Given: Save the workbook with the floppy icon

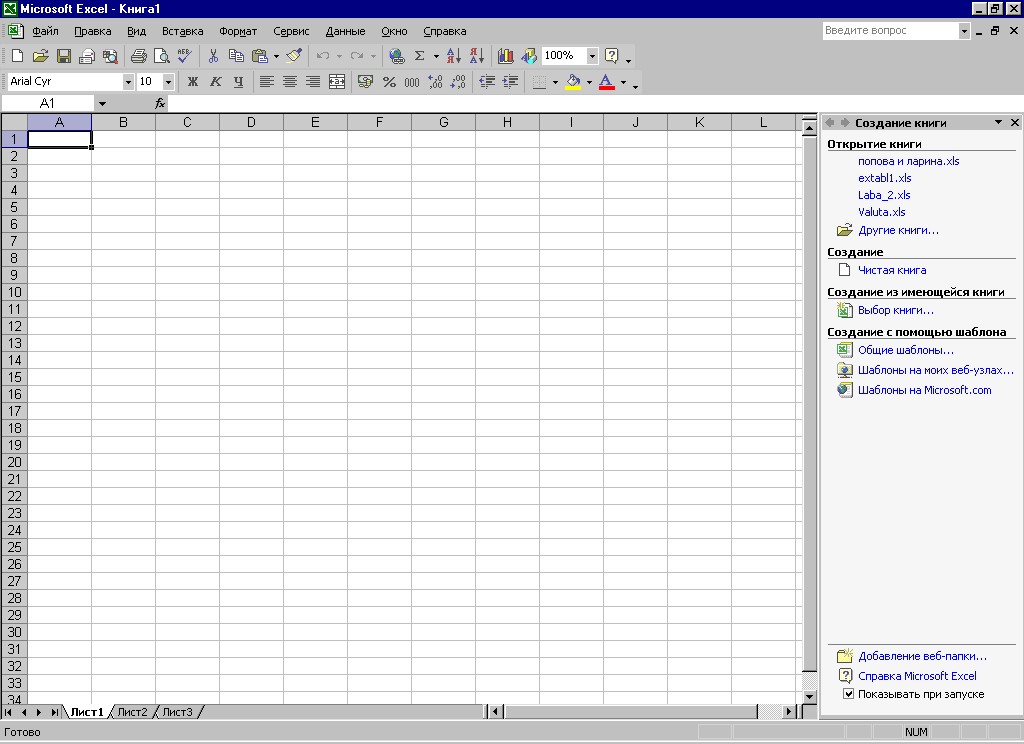Looking at the screenshot, I should (64, 56).
